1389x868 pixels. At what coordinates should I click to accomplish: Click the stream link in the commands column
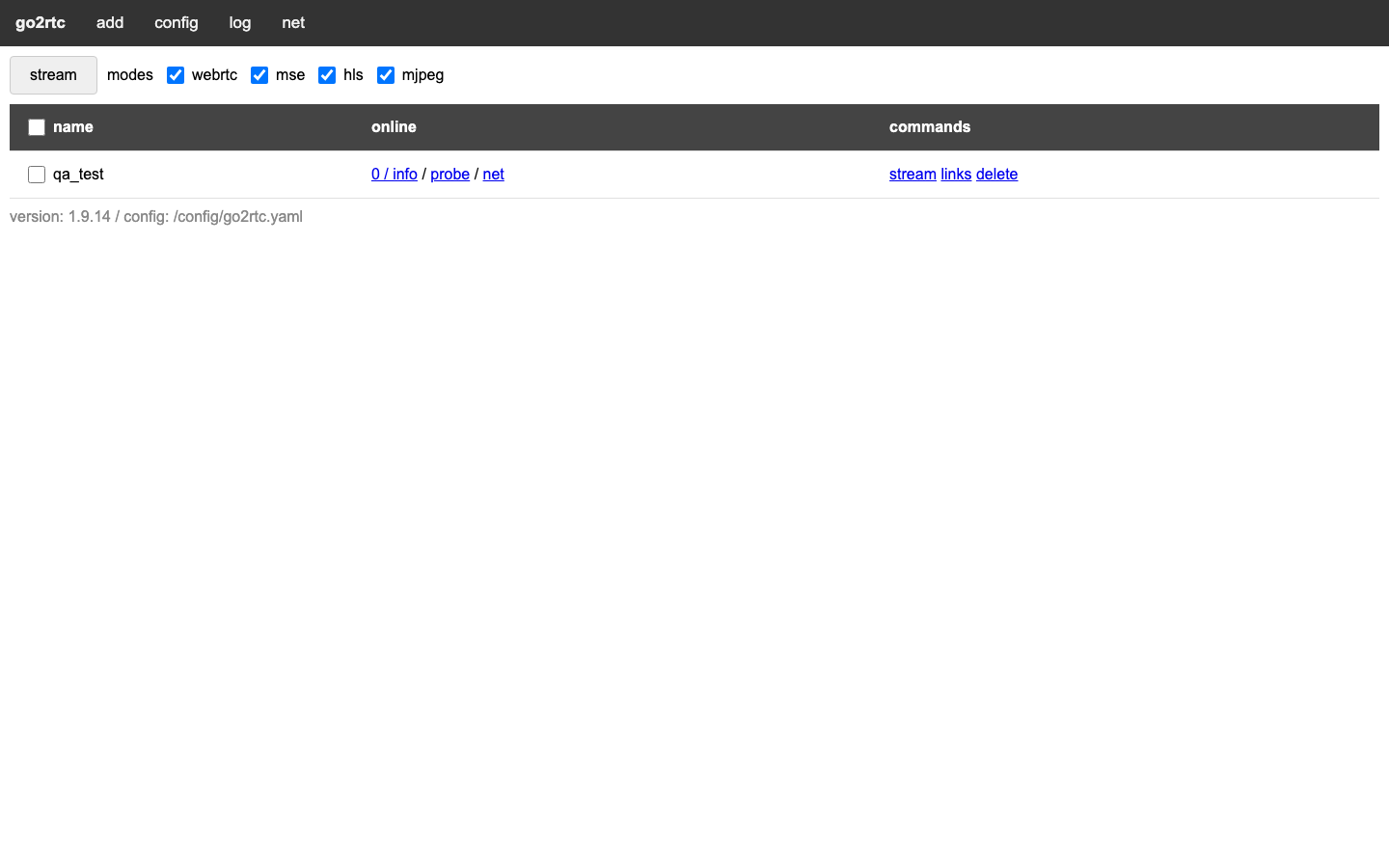[912, 174]
